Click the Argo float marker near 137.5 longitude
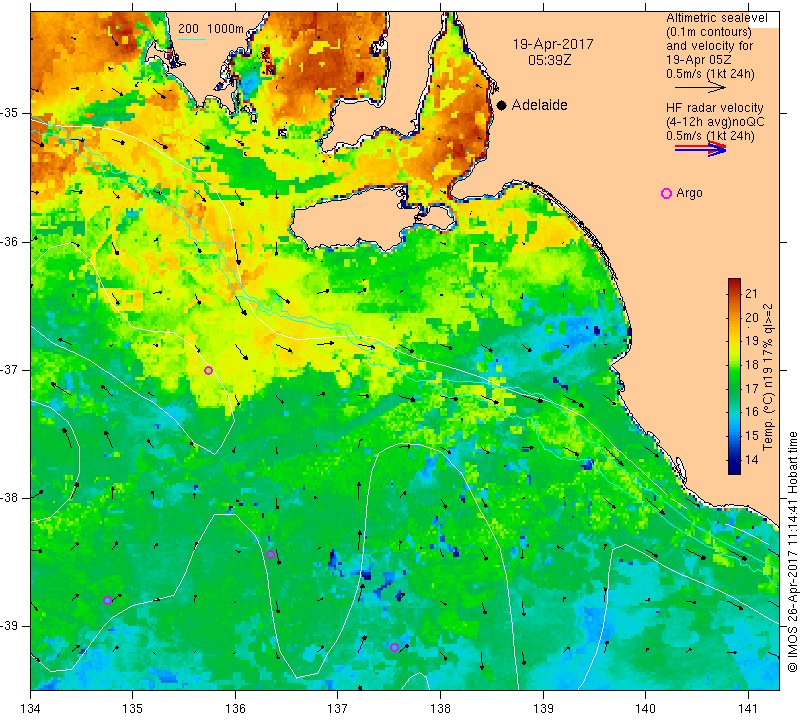Image resolution: width=800 pixels, height=720 pixels. tap(394, 648)
